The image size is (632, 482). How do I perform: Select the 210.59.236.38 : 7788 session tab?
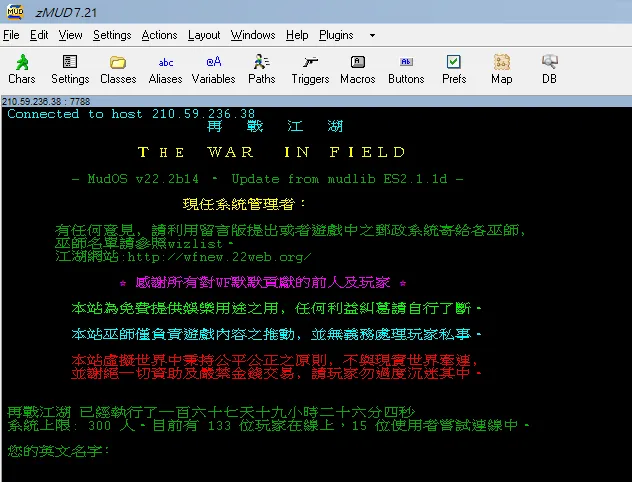(46, 101)
